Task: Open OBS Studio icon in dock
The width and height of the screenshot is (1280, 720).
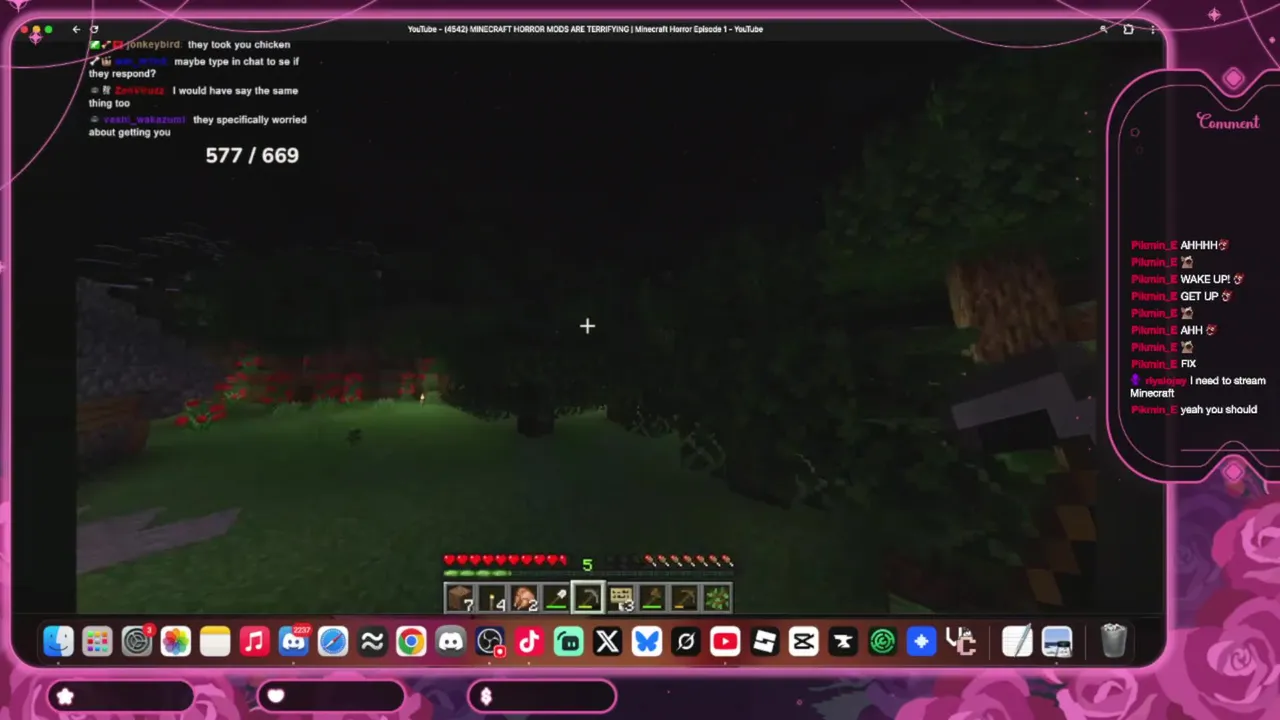Action: pos(490,641)
